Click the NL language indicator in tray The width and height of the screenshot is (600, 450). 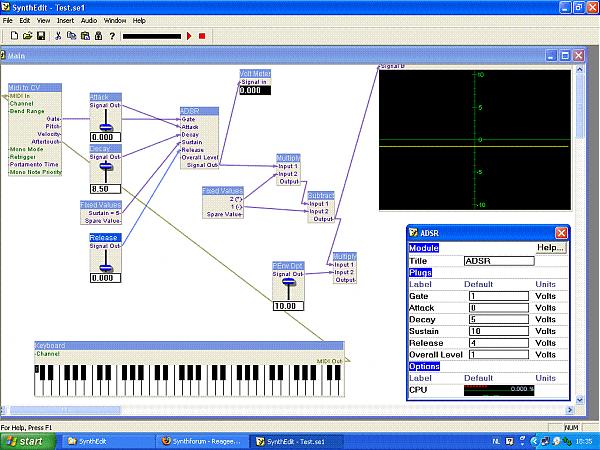click(496, 442)
